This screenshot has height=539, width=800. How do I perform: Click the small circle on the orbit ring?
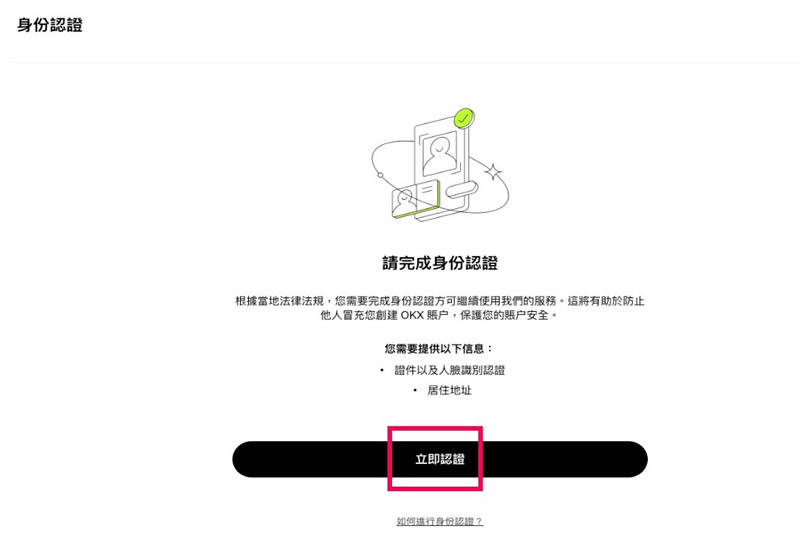coord(380,175)
